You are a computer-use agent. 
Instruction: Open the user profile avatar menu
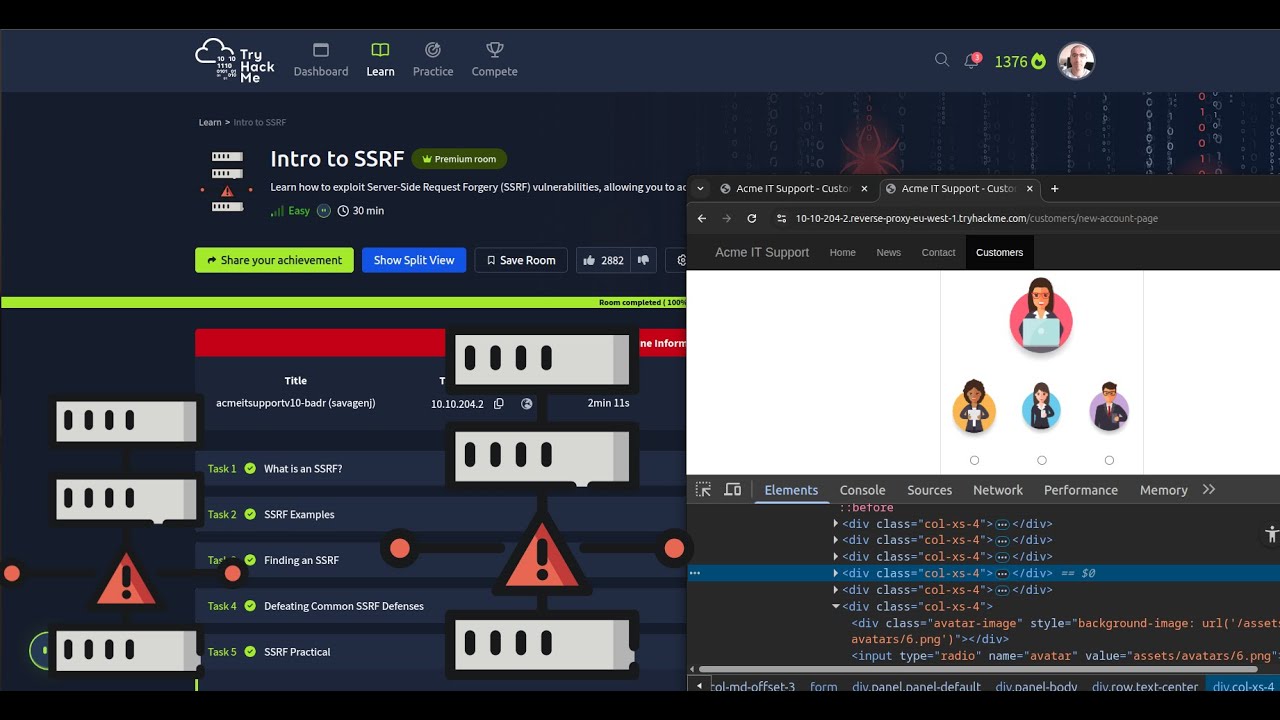1077,61
